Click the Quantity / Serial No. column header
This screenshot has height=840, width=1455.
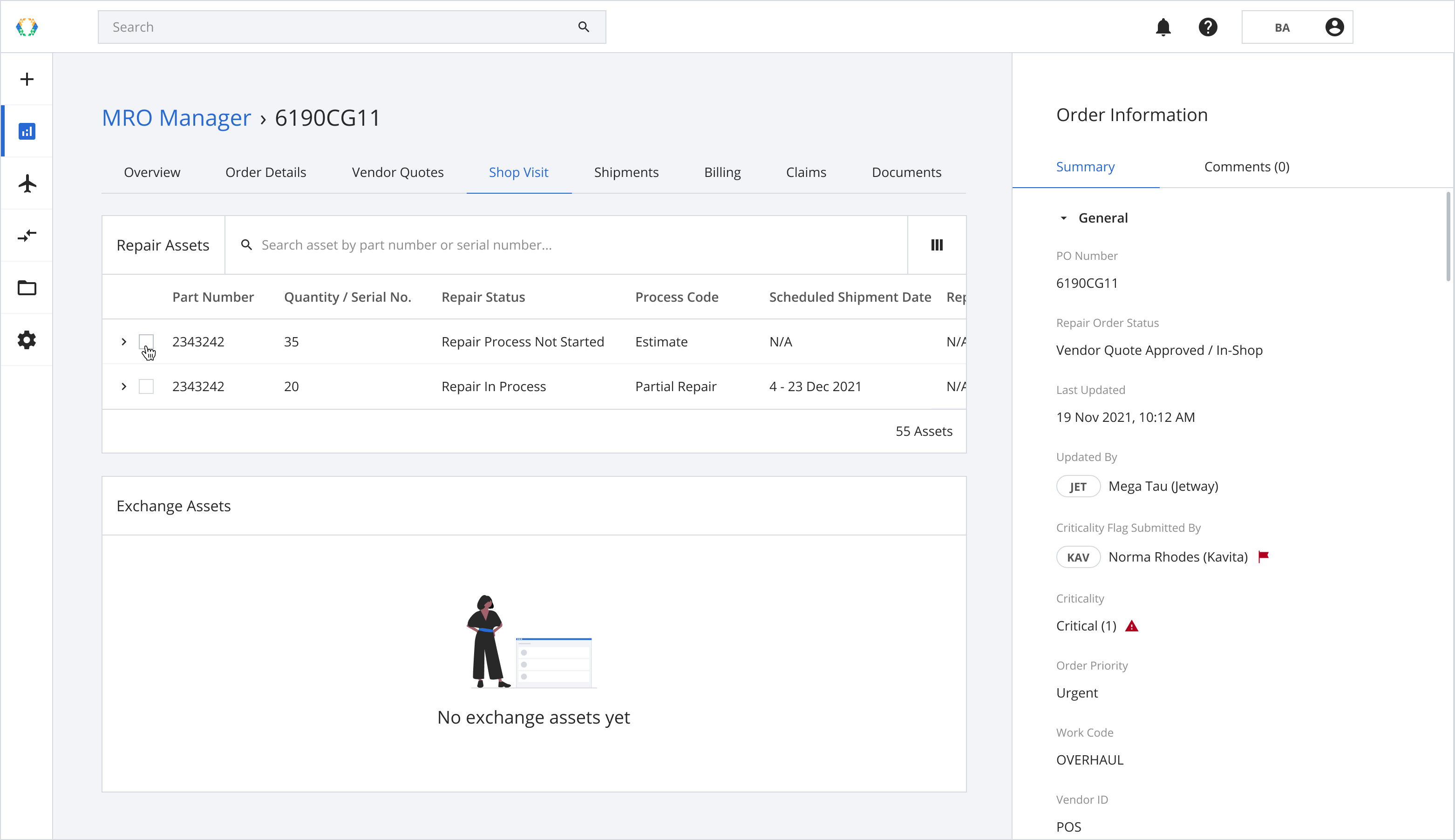(x=347, y=297)
